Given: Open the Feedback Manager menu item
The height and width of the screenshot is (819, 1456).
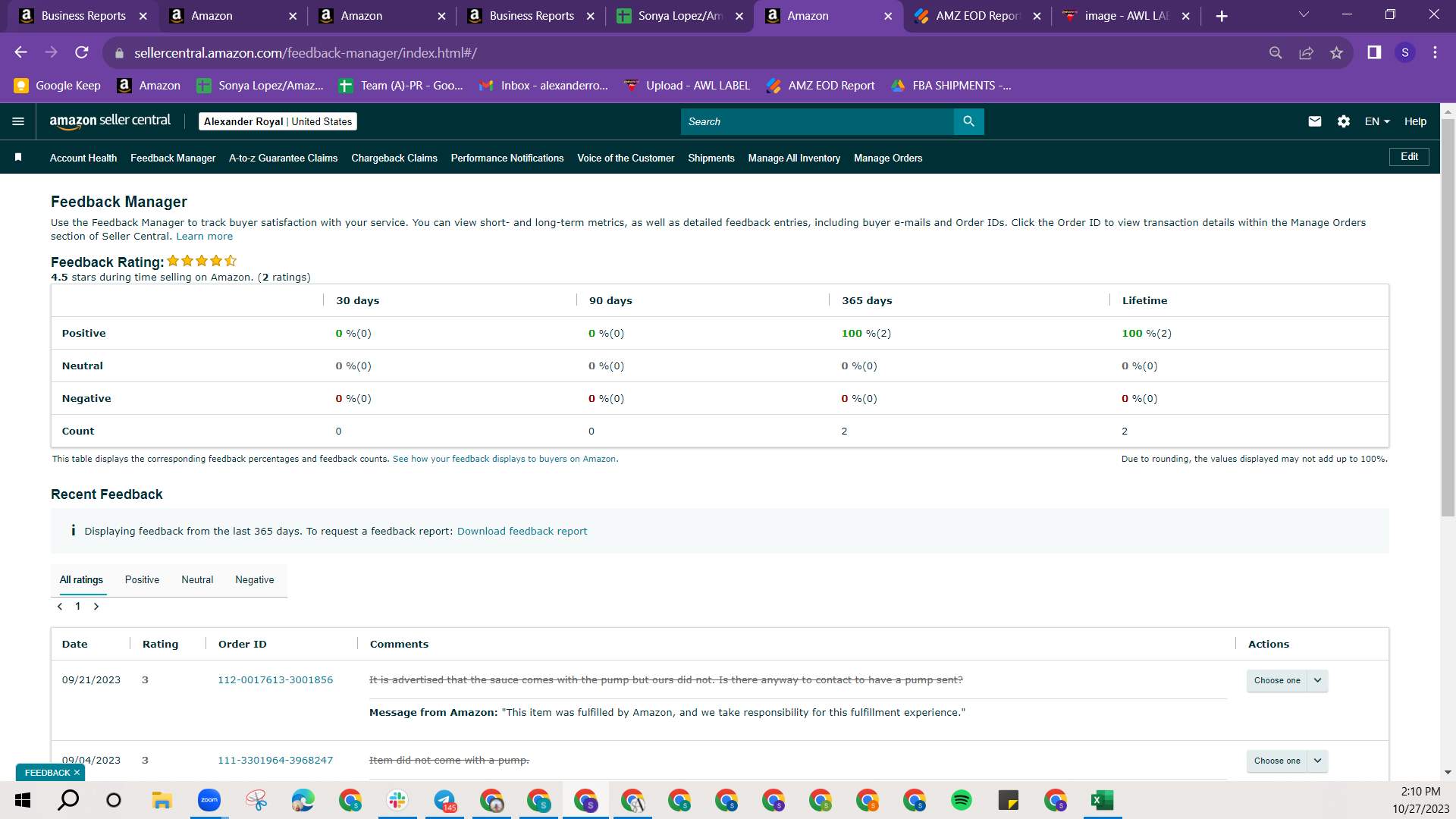Looking at the screenshot, I should click(173, 158).
